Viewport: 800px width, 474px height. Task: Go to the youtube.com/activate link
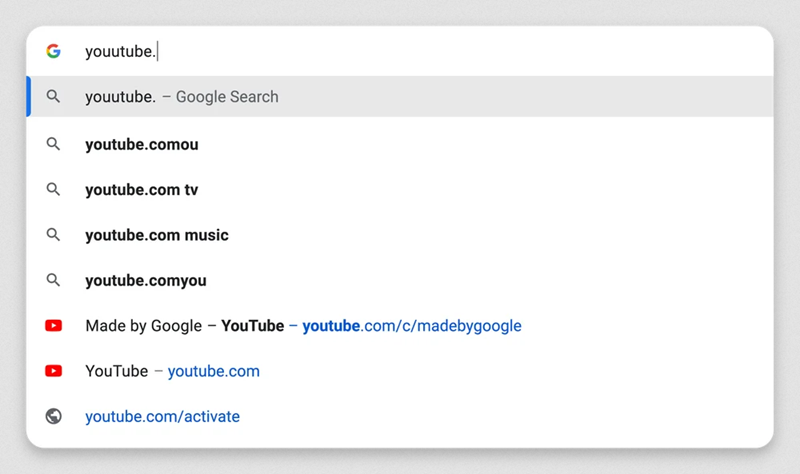point(162,416)
